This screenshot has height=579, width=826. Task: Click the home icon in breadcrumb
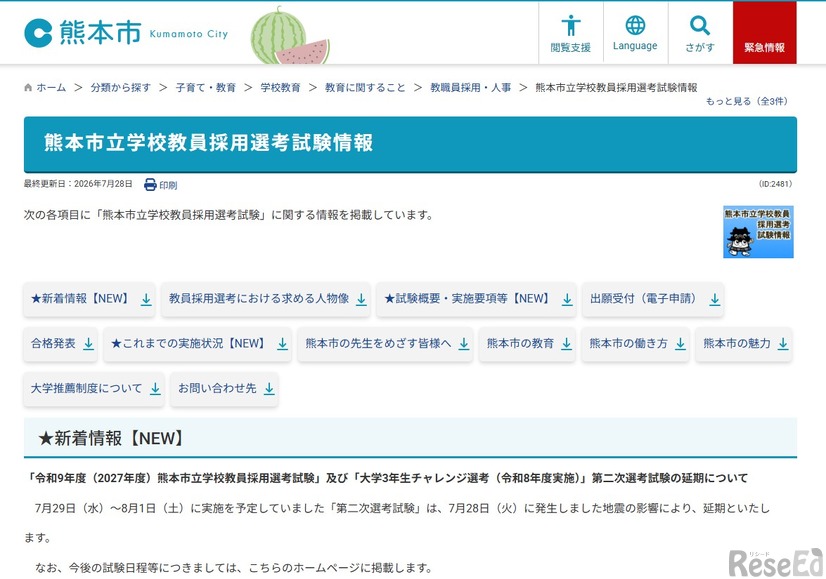coord(28,87)
